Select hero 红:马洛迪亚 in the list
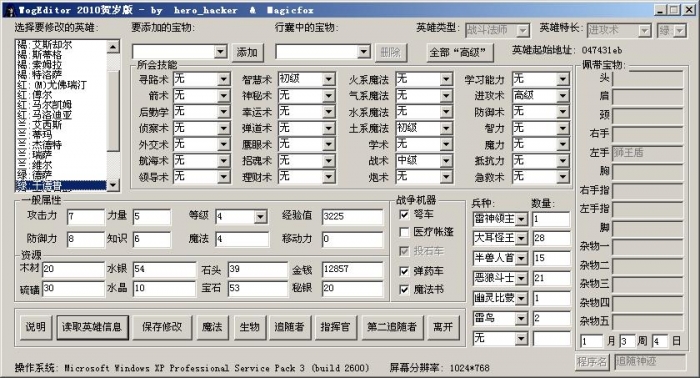700x378 pixels. [45, 115]
